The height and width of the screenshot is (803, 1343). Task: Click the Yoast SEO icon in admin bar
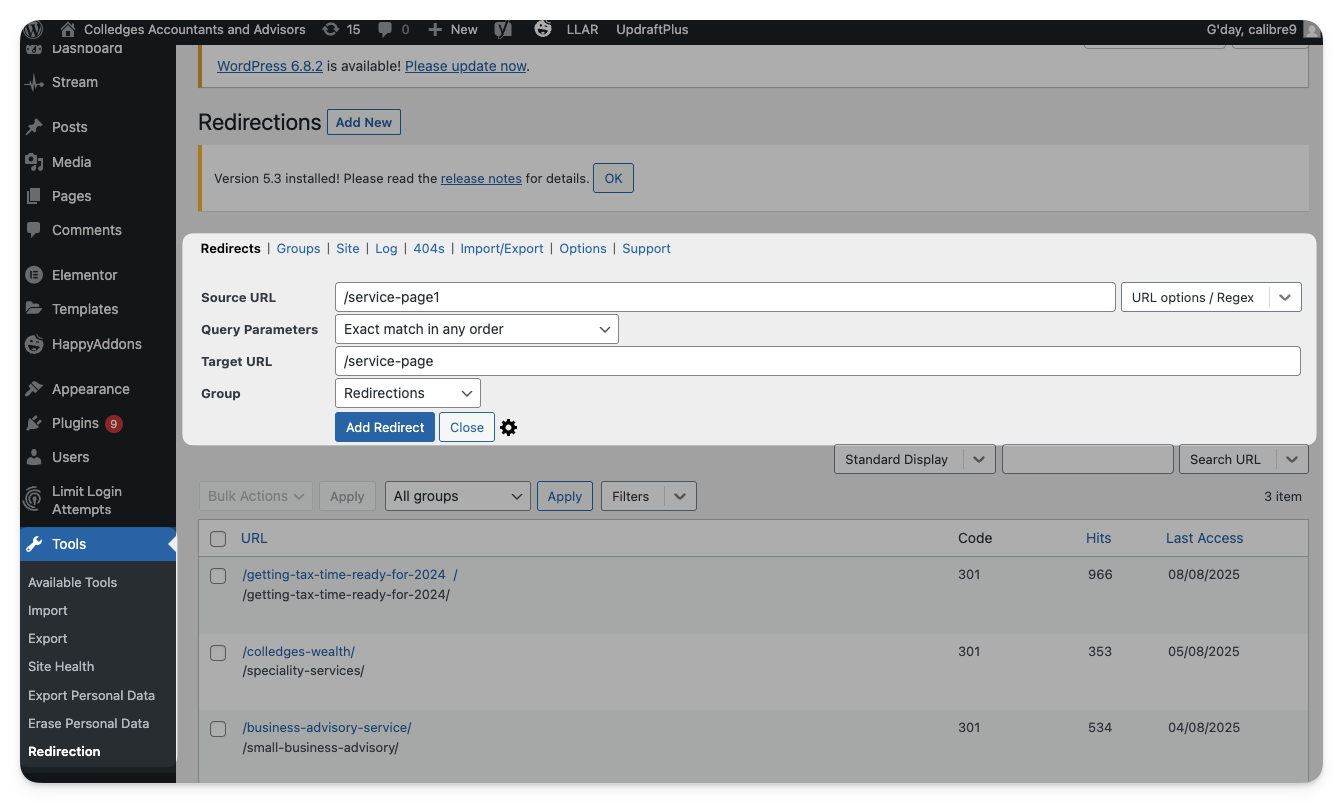pos(503,29)
